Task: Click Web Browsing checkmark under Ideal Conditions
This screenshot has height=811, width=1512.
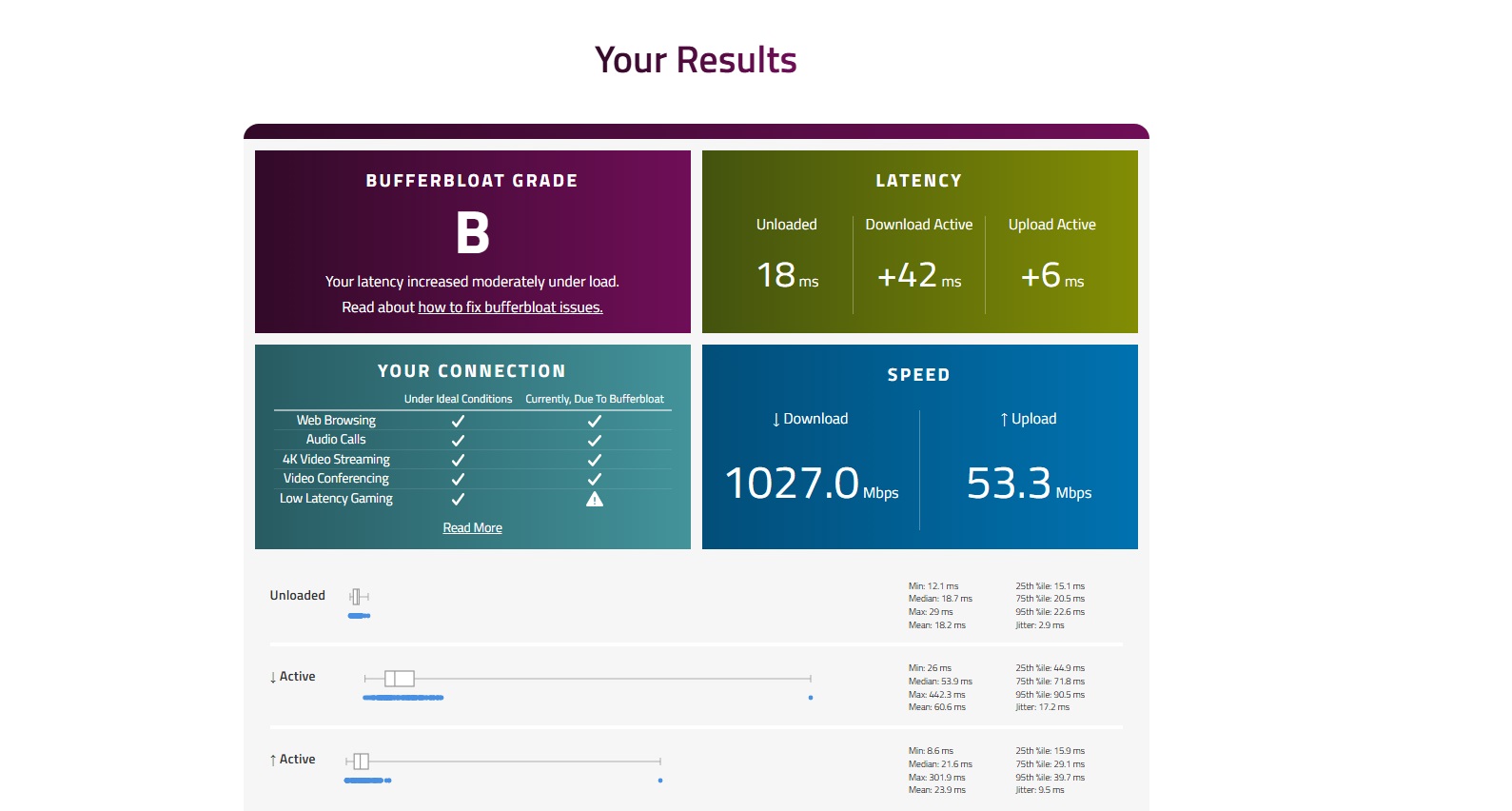Action: [458, 421]
